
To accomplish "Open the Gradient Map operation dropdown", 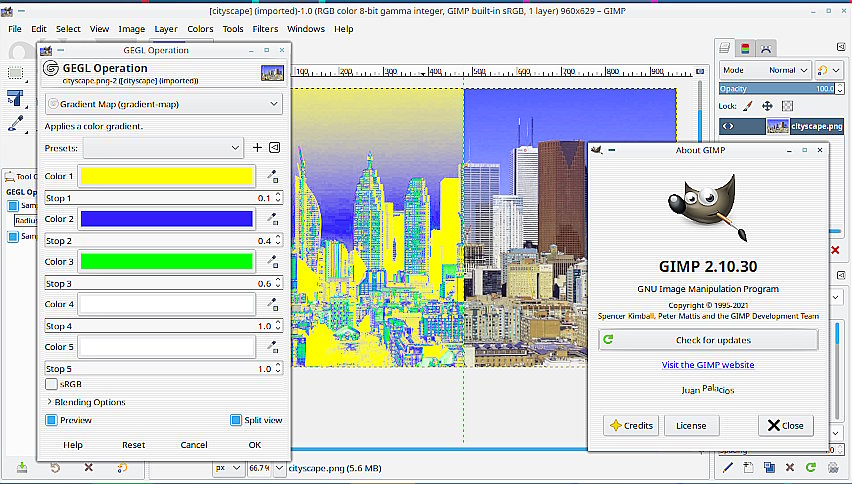I will coord(164,104).
